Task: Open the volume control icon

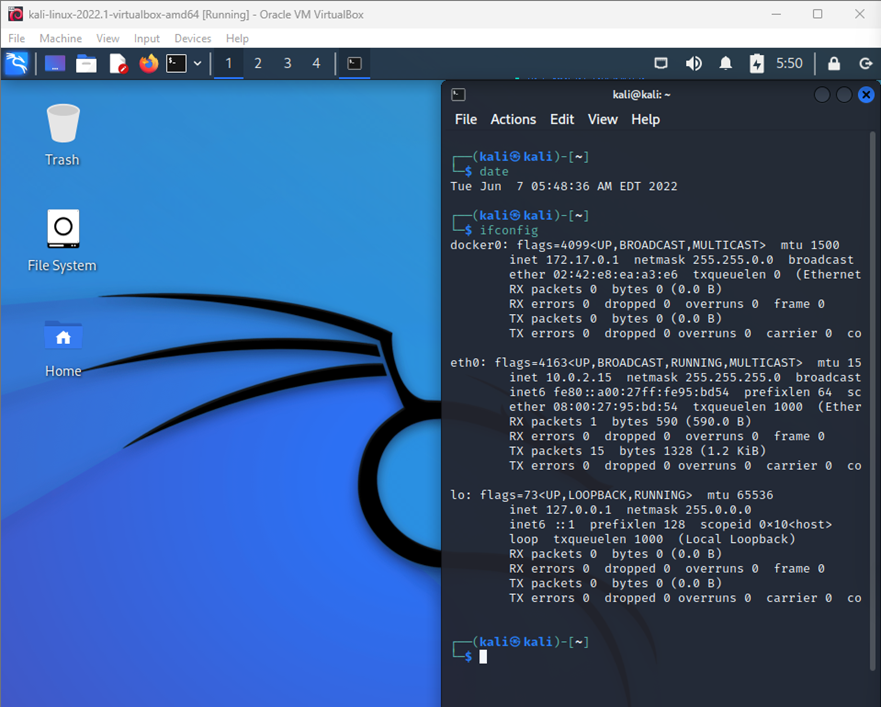Action: click(x=694, y=64)
